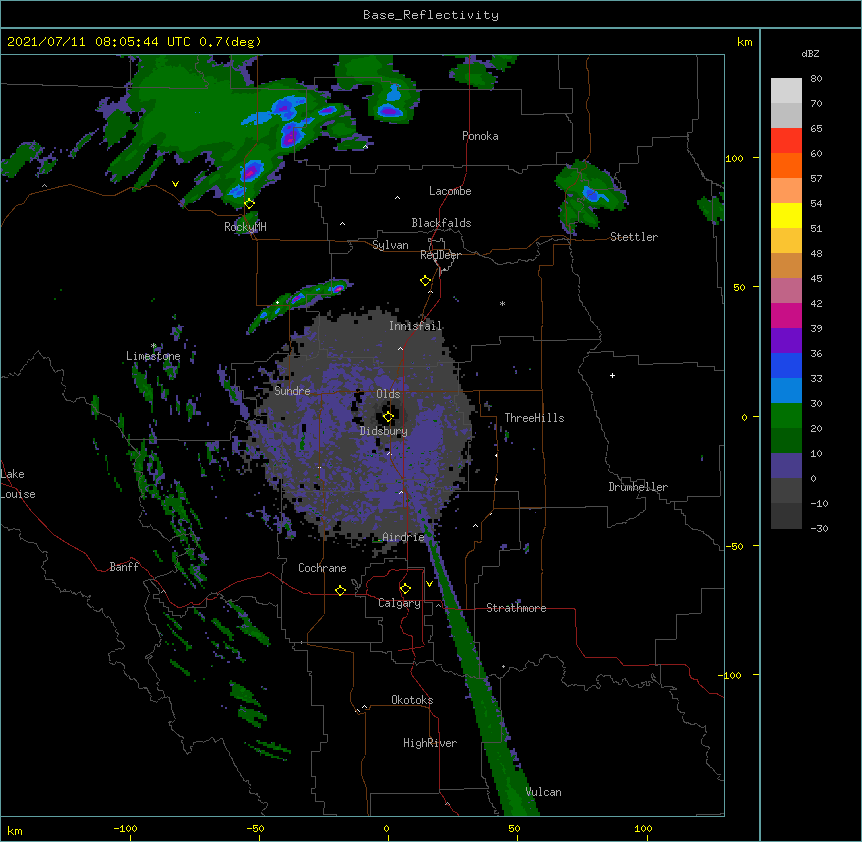Click the white asterisk marker east of Innisfail
The width and height of the screenshot is (862, 842).
pyautogui.click(x=502, y=303)
